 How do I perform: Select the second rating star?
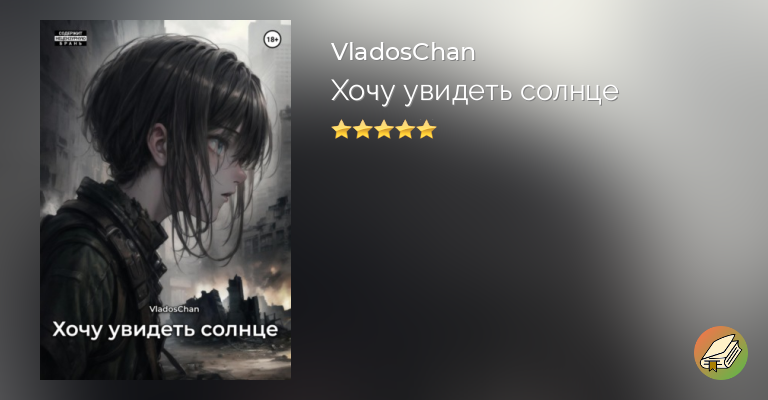click(x=362, y=130)
